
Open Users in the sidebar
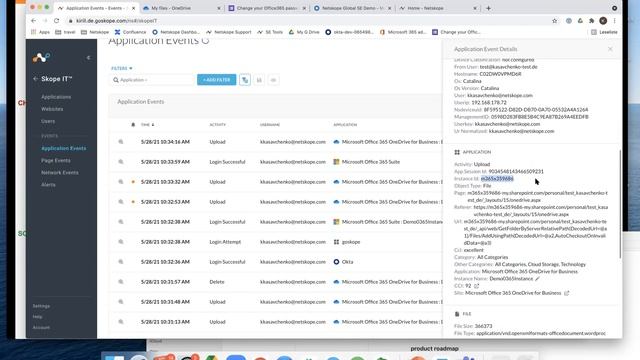click(48, 121)
